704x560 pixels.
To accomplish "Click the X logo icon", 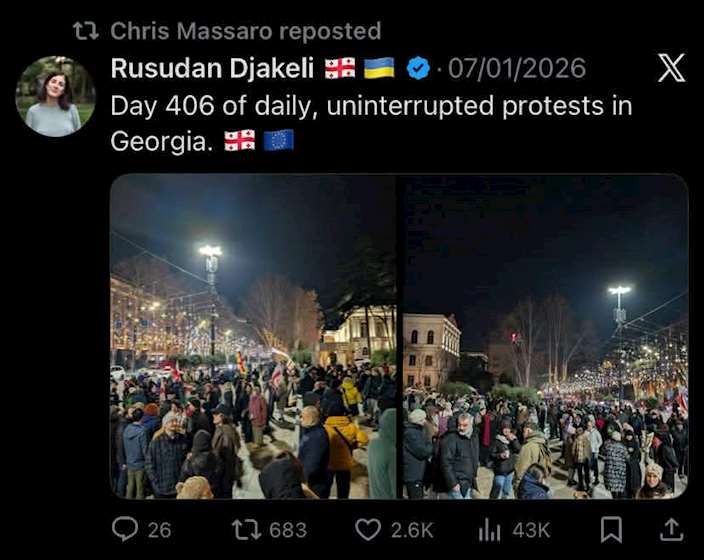I will [x=672, y=68].
